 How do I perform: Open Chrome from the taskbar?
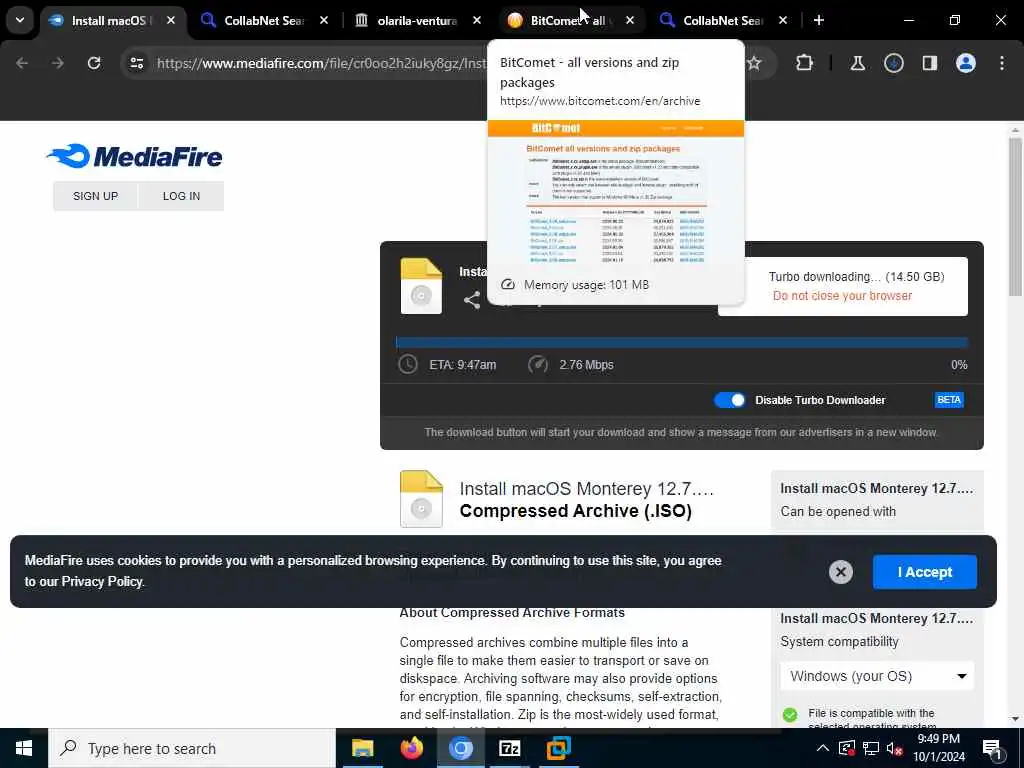pyautogui.click(x=460, y=748)
